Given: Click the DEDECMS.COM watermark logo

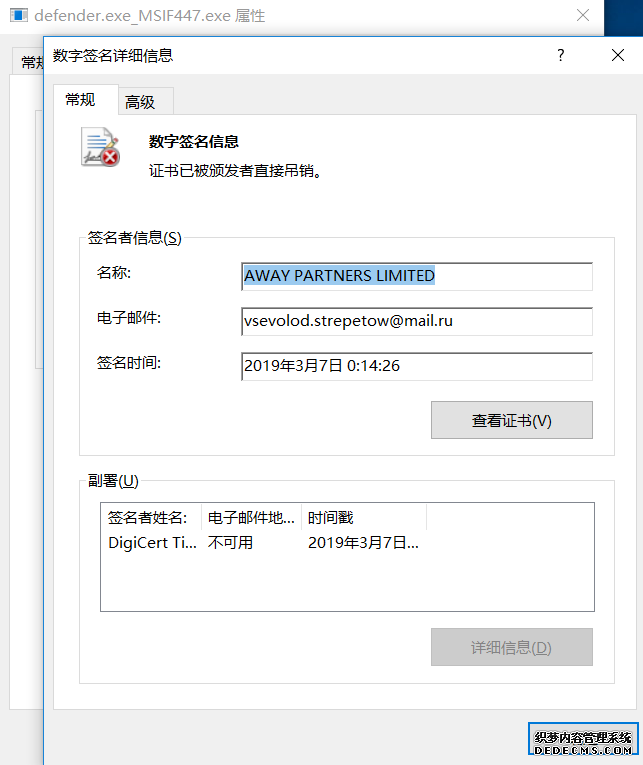Looking at the screenshot, I should (583, 739).
